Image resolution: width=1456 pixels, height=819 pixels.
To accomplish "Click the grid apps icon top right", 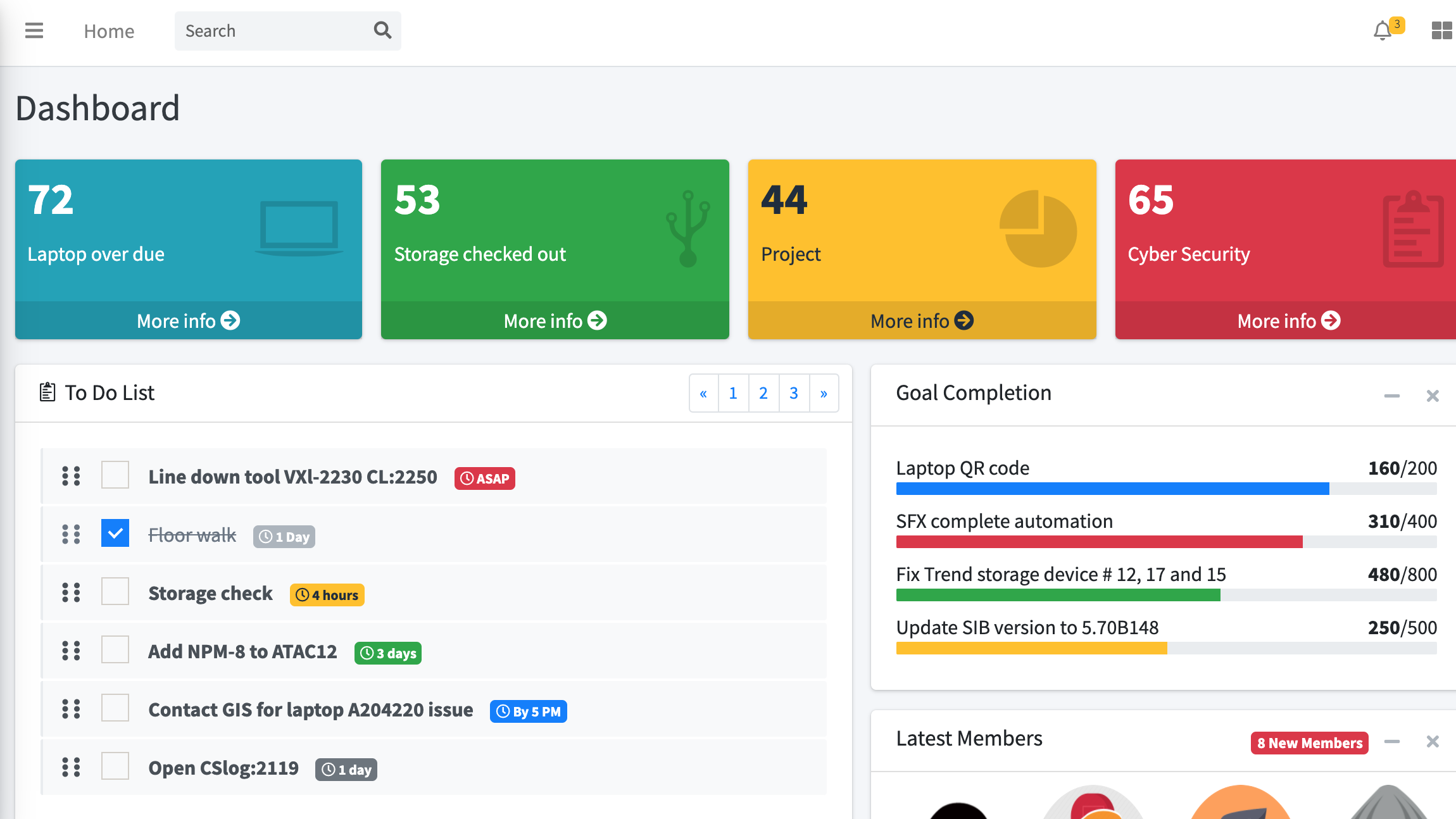I will pos(1441,30).
